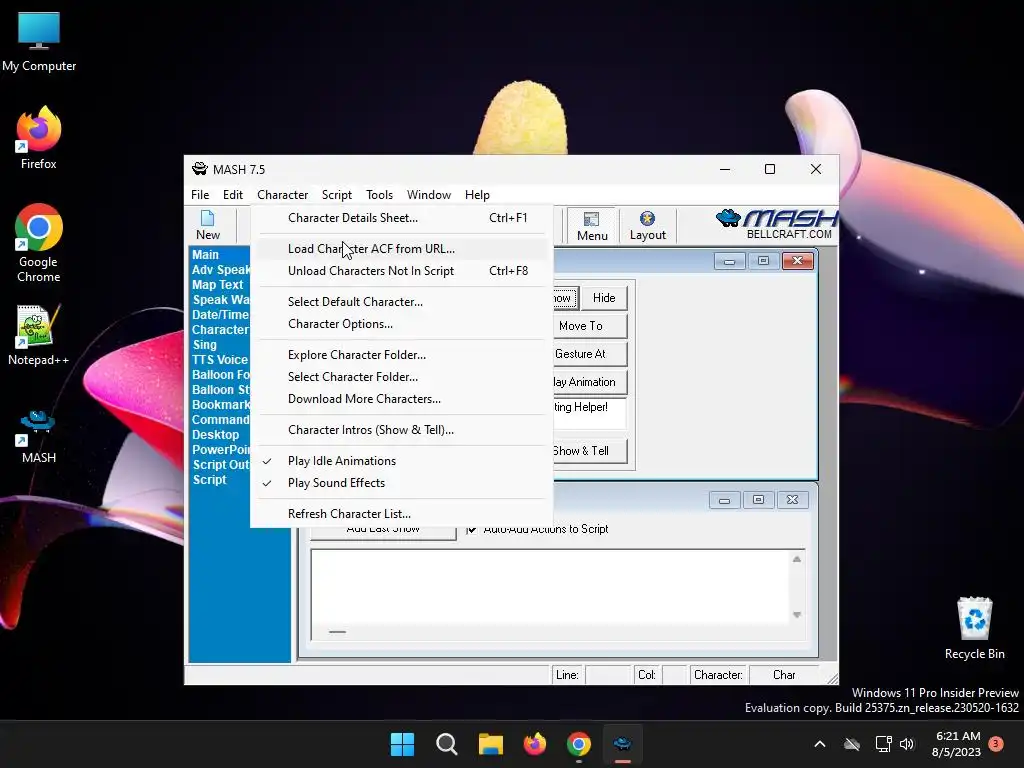Screen dimensions: 1024x768
Task: Select TTS Voice in the sidebar
Action: (x=220, y=360)
